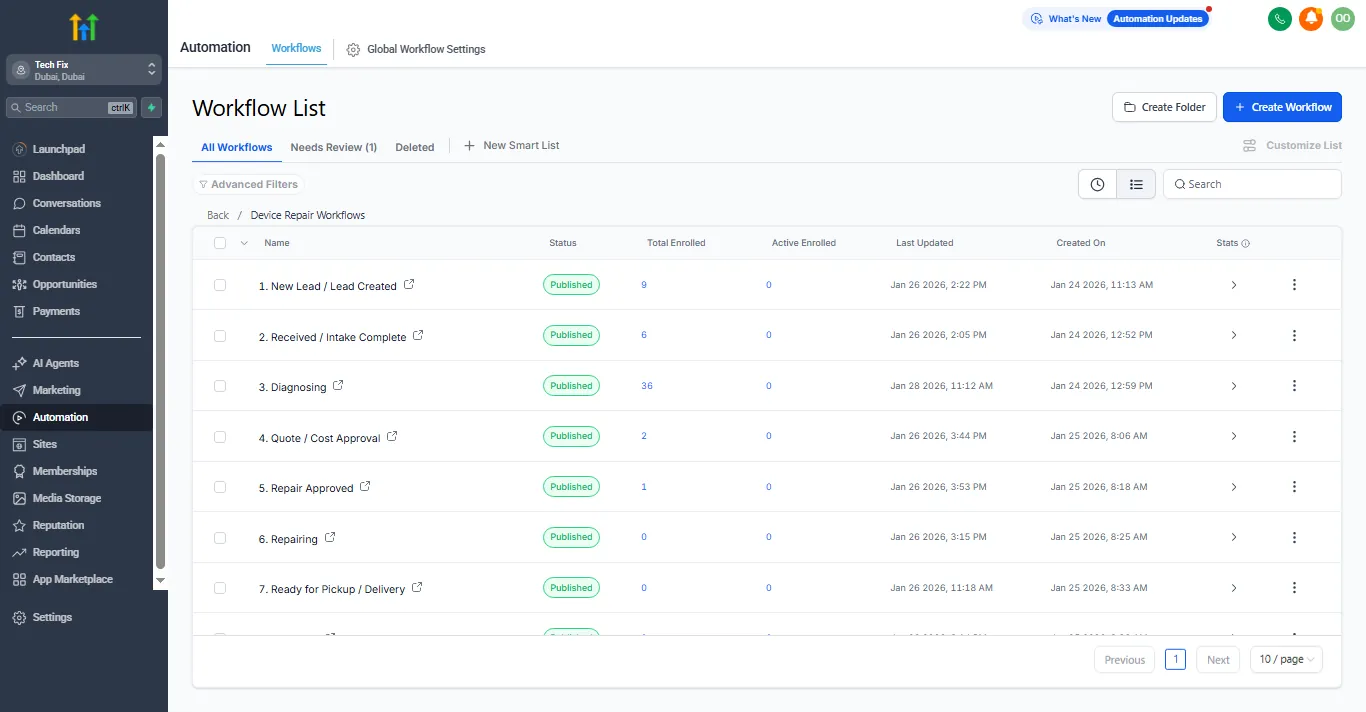
Task: Click inside the sidebar vertical scrollbar
Action: [x=160, y=361]
